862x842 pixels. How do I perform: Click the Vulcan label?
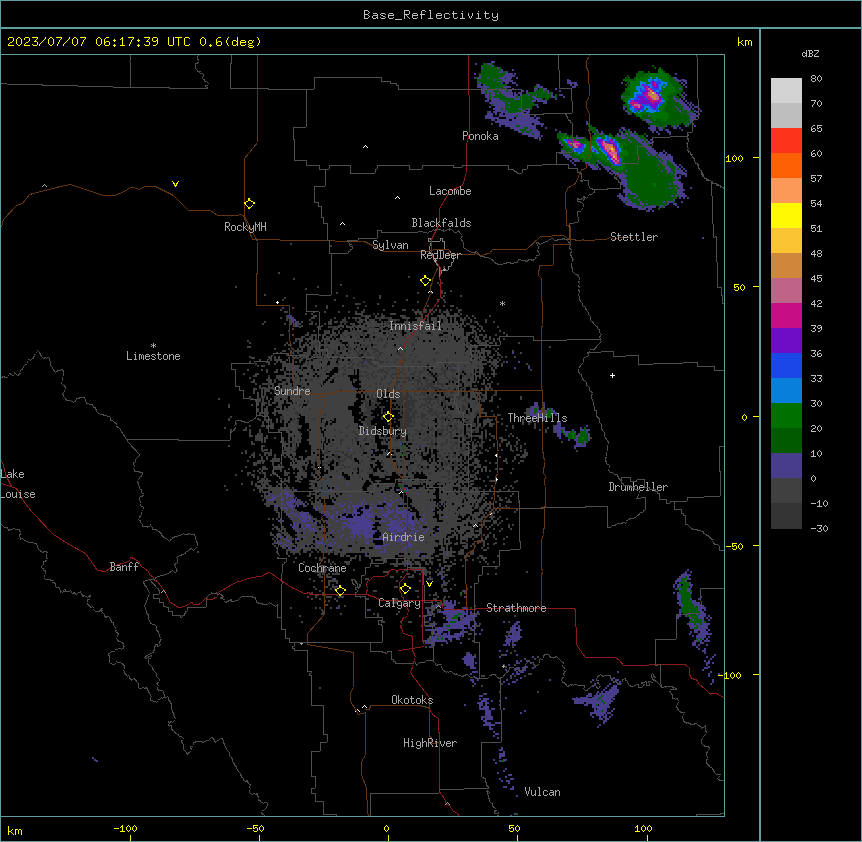pos(543,792)
